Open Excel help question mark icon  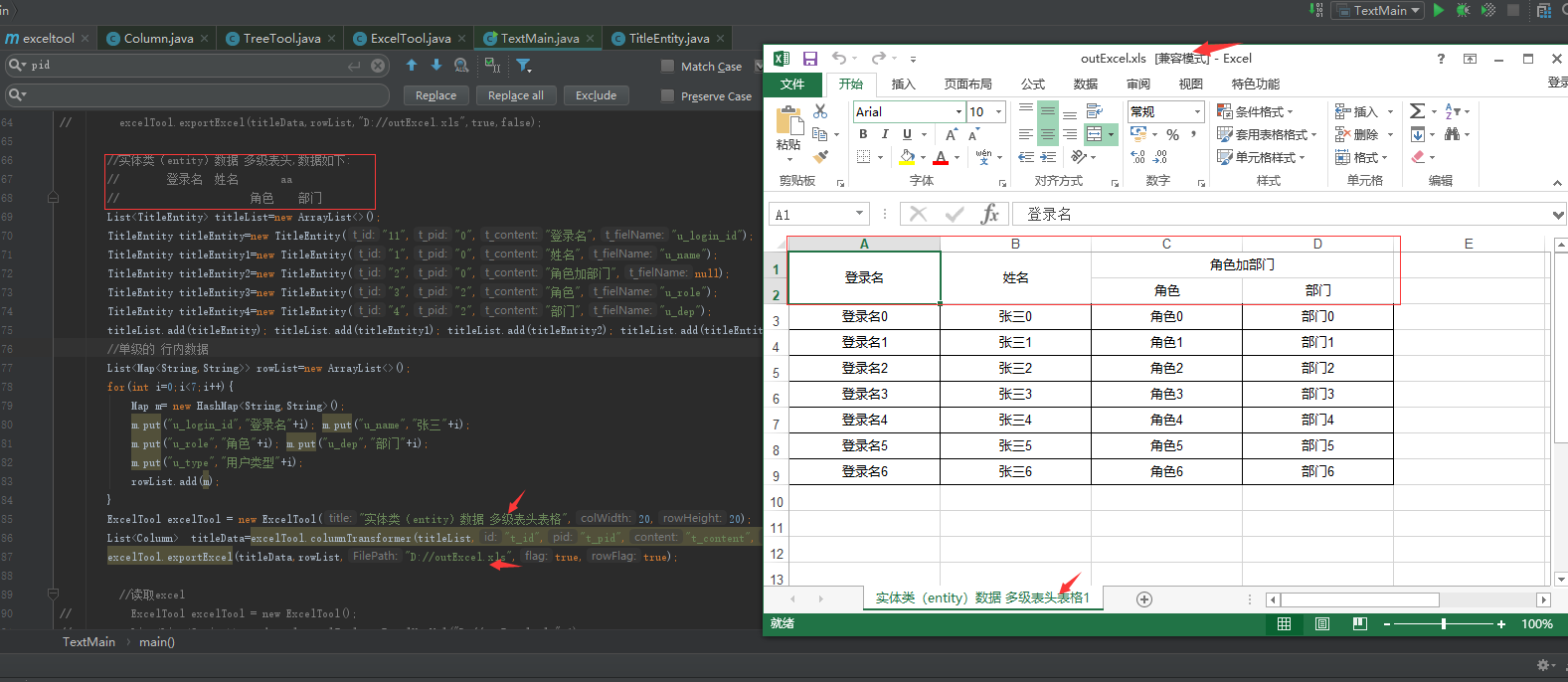pyautogui.click(x=1441, y=59)
